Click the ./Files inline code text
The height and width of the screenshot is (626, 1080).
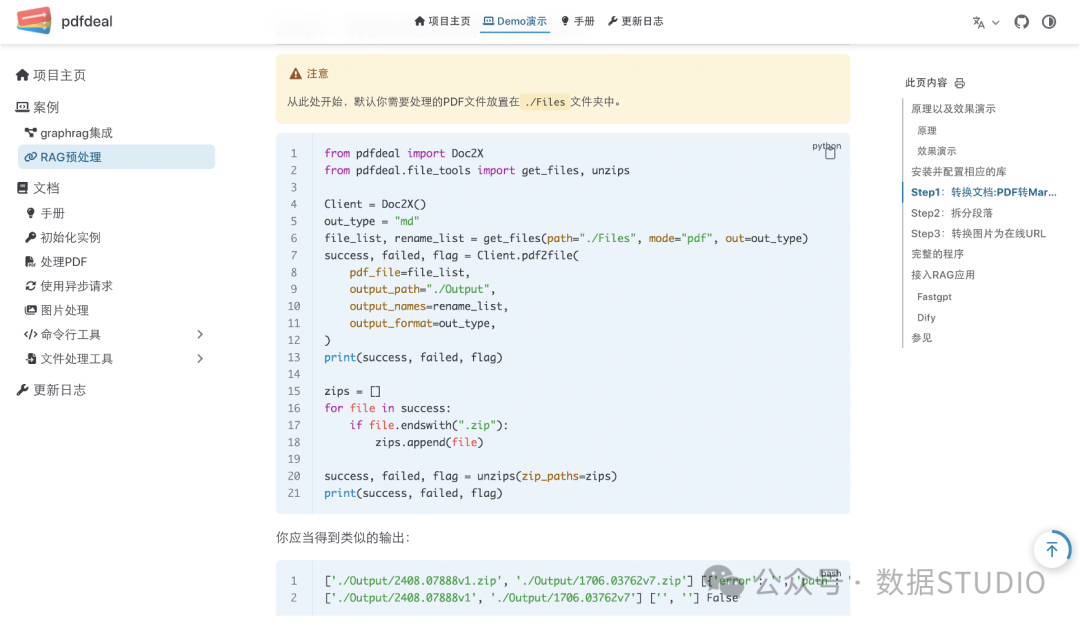click(545, 102)
